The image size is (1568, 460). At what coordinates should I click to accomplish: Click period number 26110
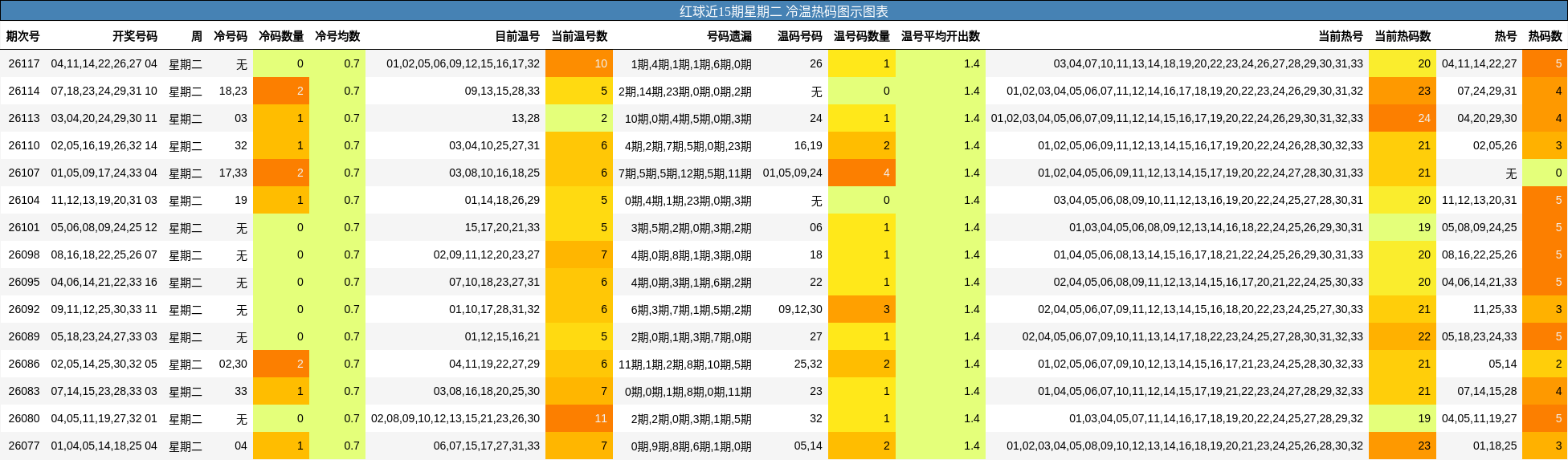24,145
